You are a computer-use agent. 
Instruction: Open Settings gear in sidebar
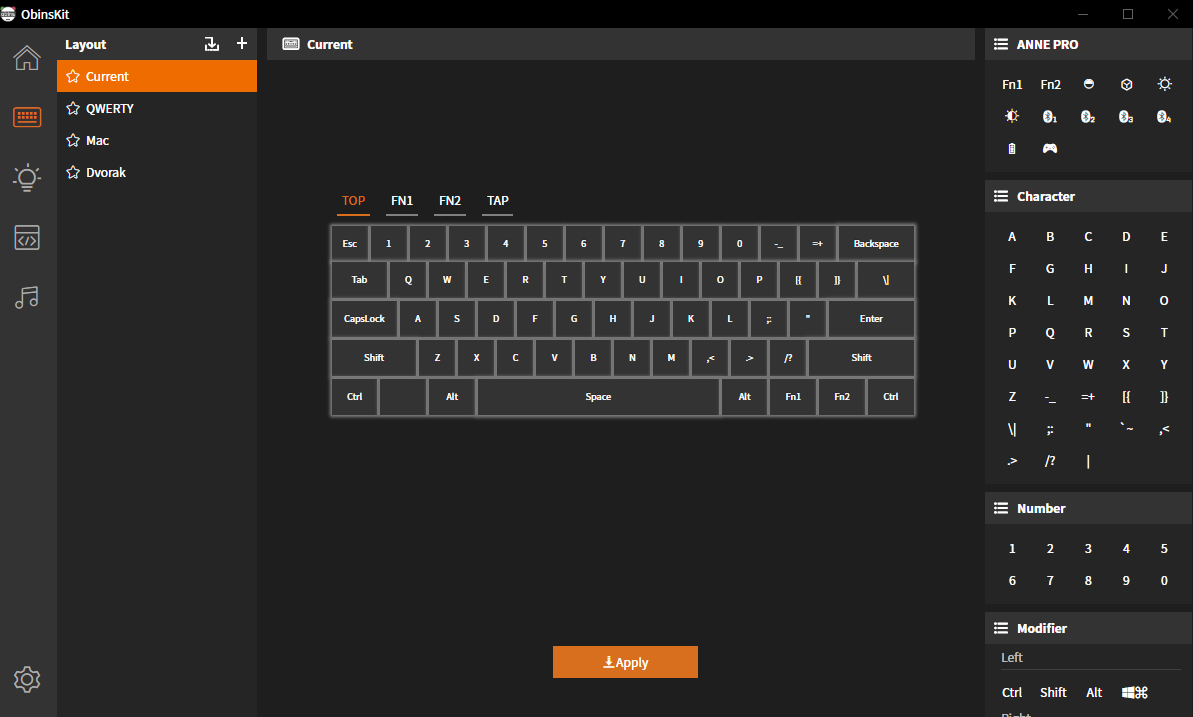[x=27, y=679]
